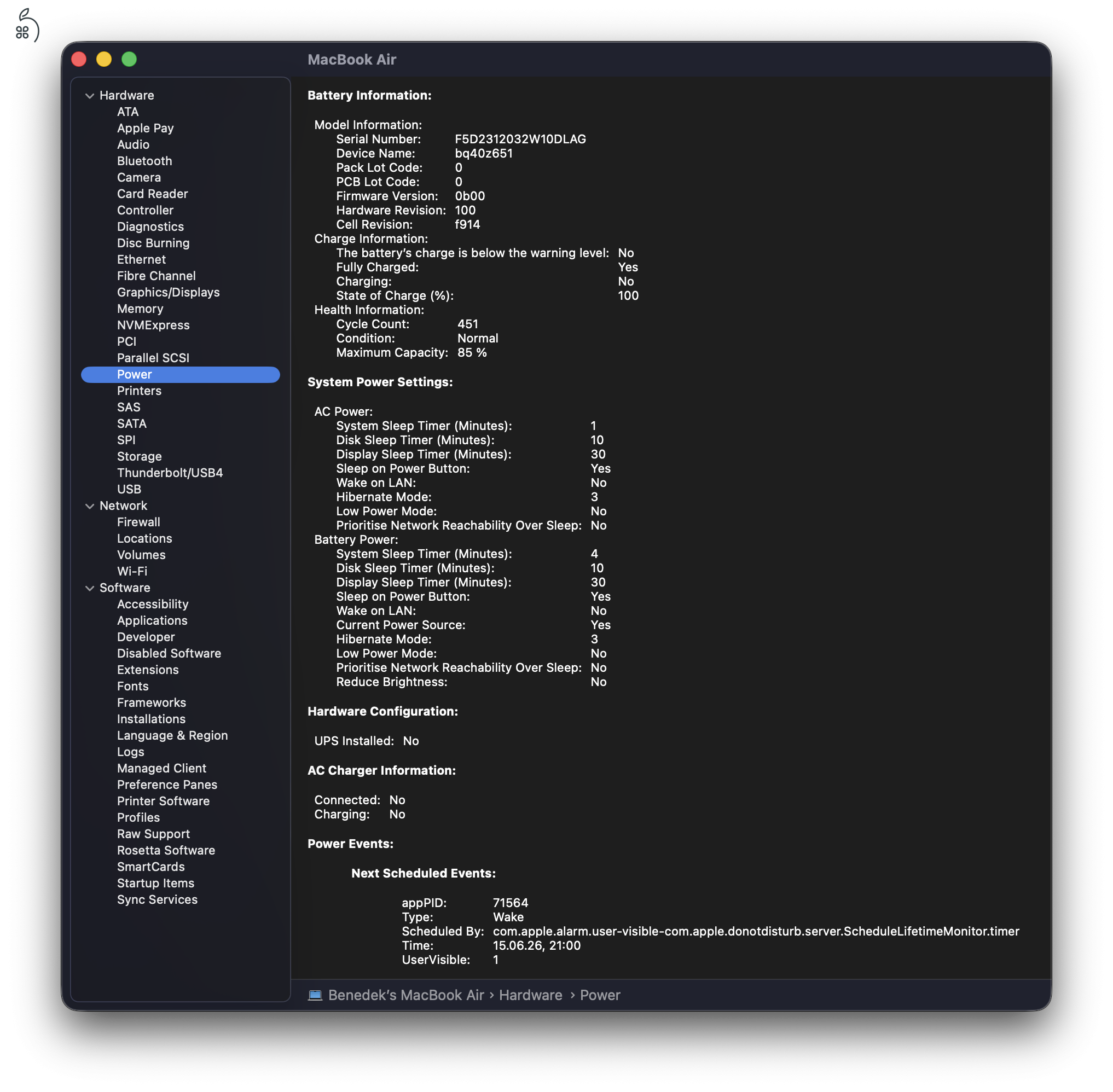Select Parallel SCSI in the sidebar
This screenshot has width=1113, height=1092.
(x=153, y=358)
